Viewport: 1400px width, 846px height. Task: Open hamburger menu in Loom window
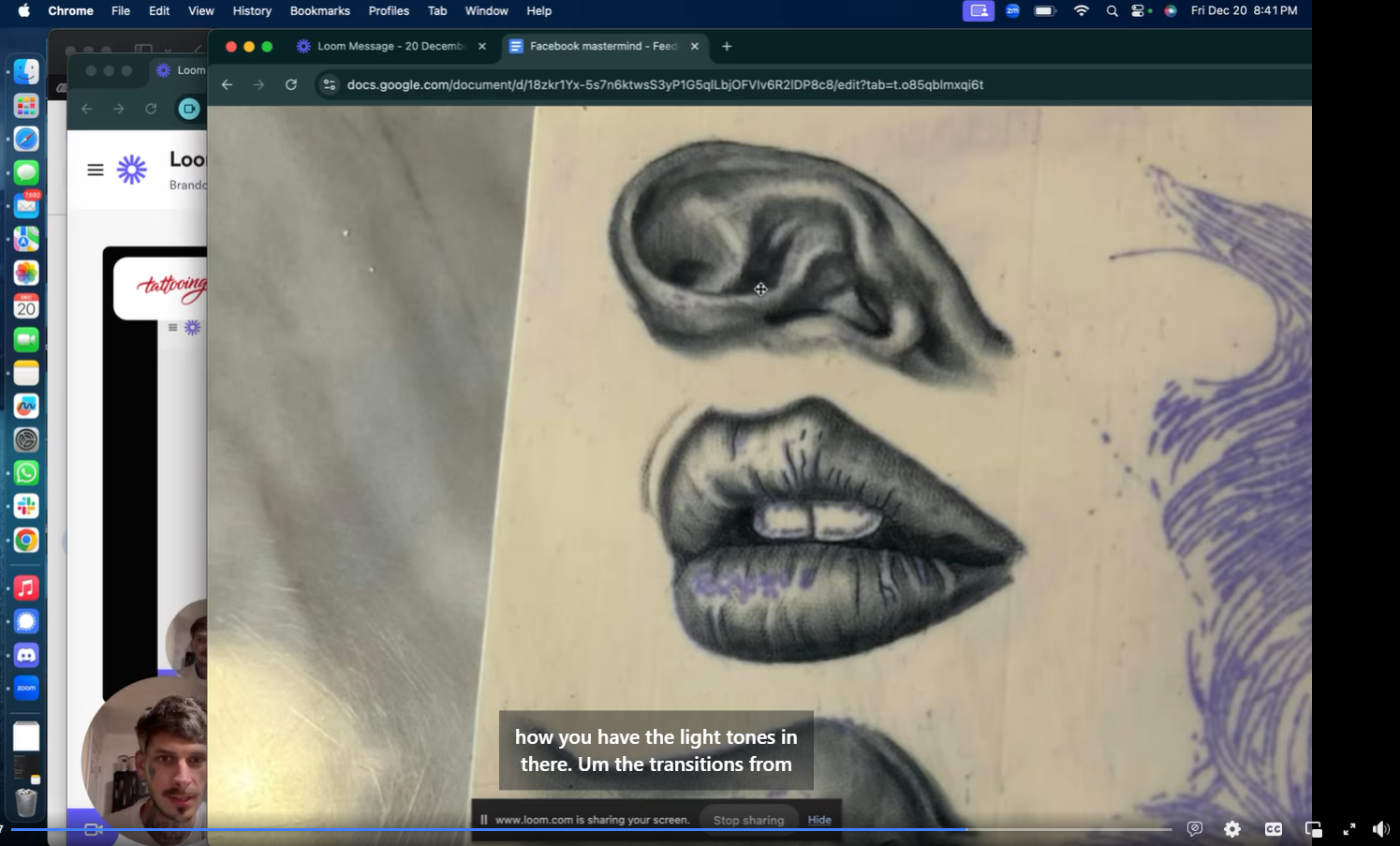pyautogui.click(x=96, y=170)
